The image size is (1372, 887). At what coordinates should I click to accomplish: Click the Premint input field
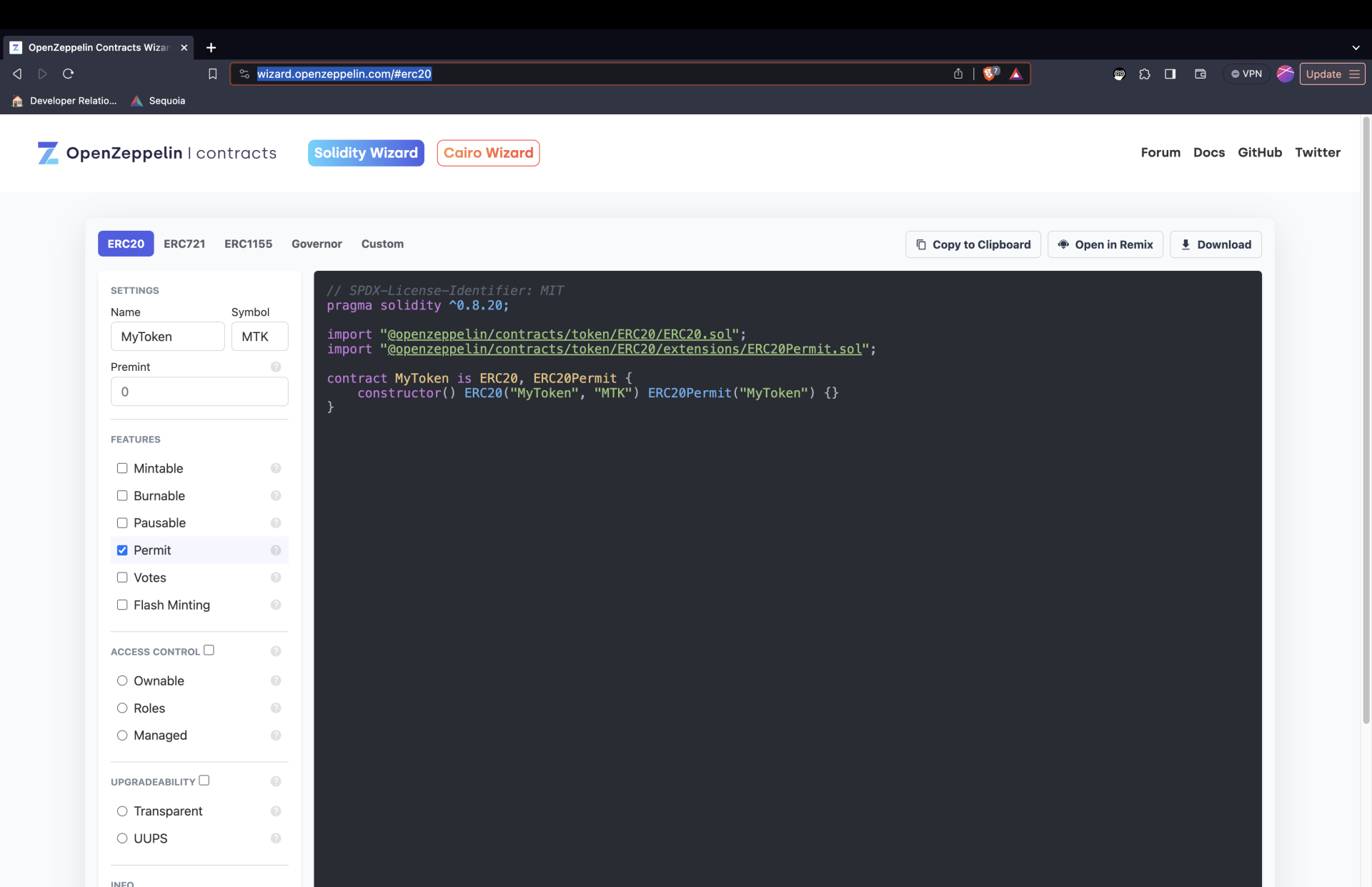pyautogui.click(x=199, y=392)
